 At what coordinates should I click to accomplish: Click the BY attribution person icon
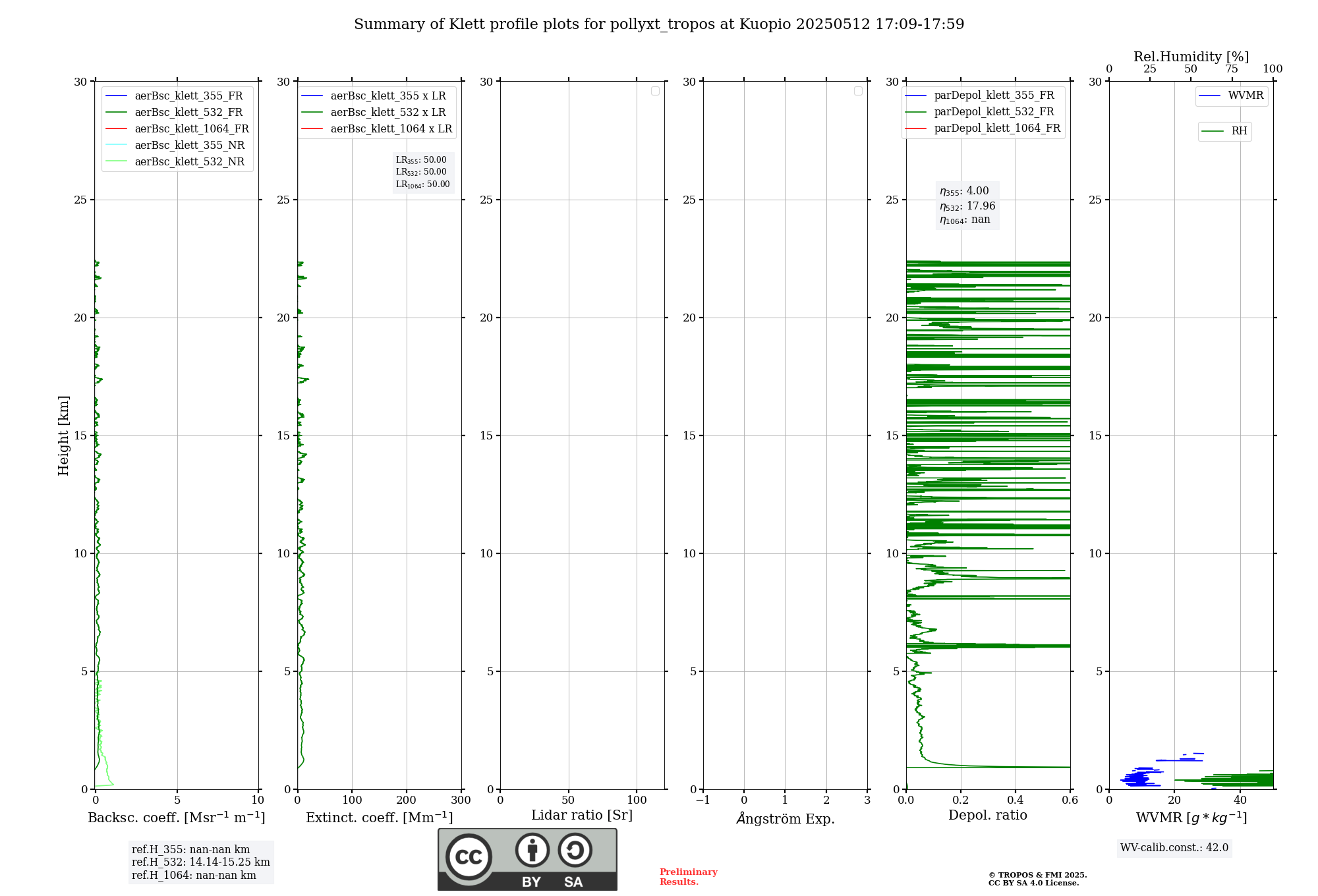coord(532,850)
